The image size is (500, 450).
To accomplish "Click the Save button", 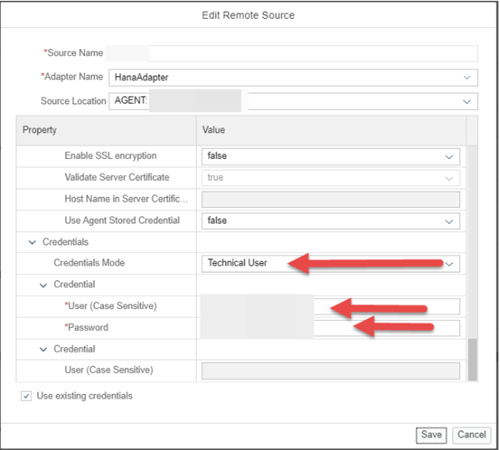I will 431,435.
